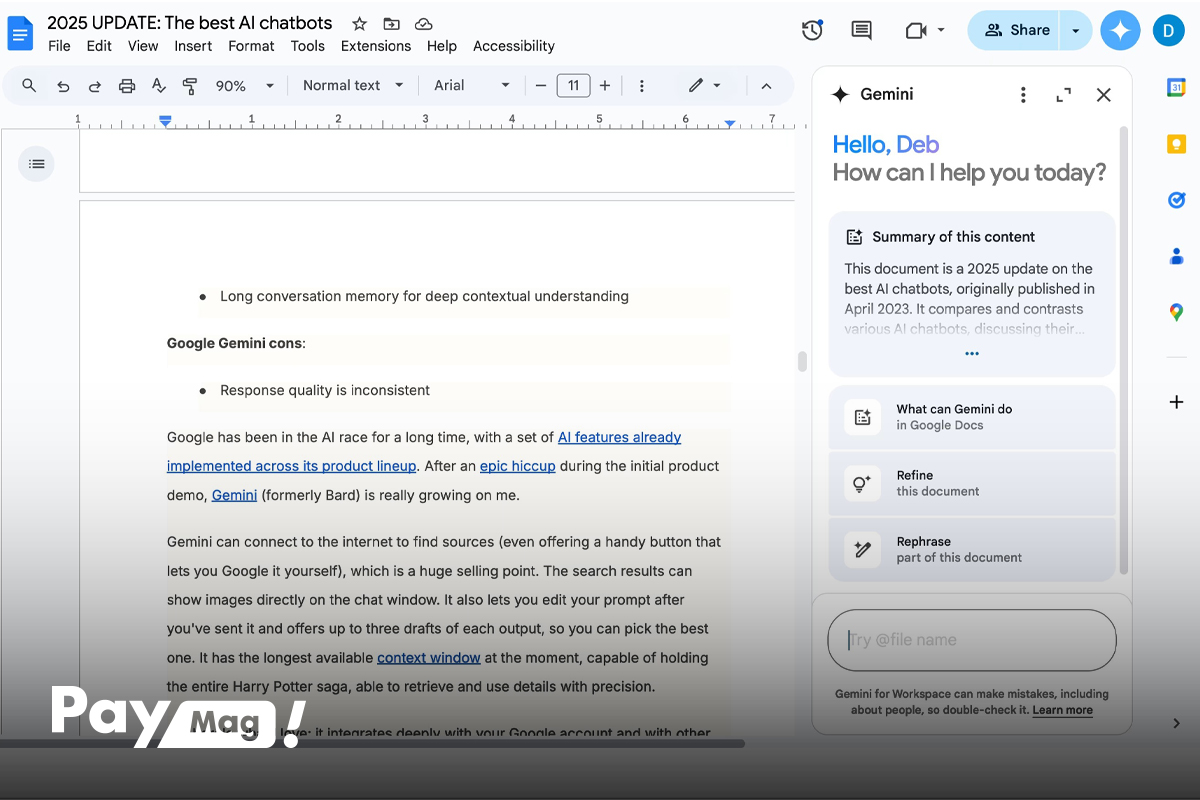
Task: Expand the video call options arrow
Action: click(941, 30)
